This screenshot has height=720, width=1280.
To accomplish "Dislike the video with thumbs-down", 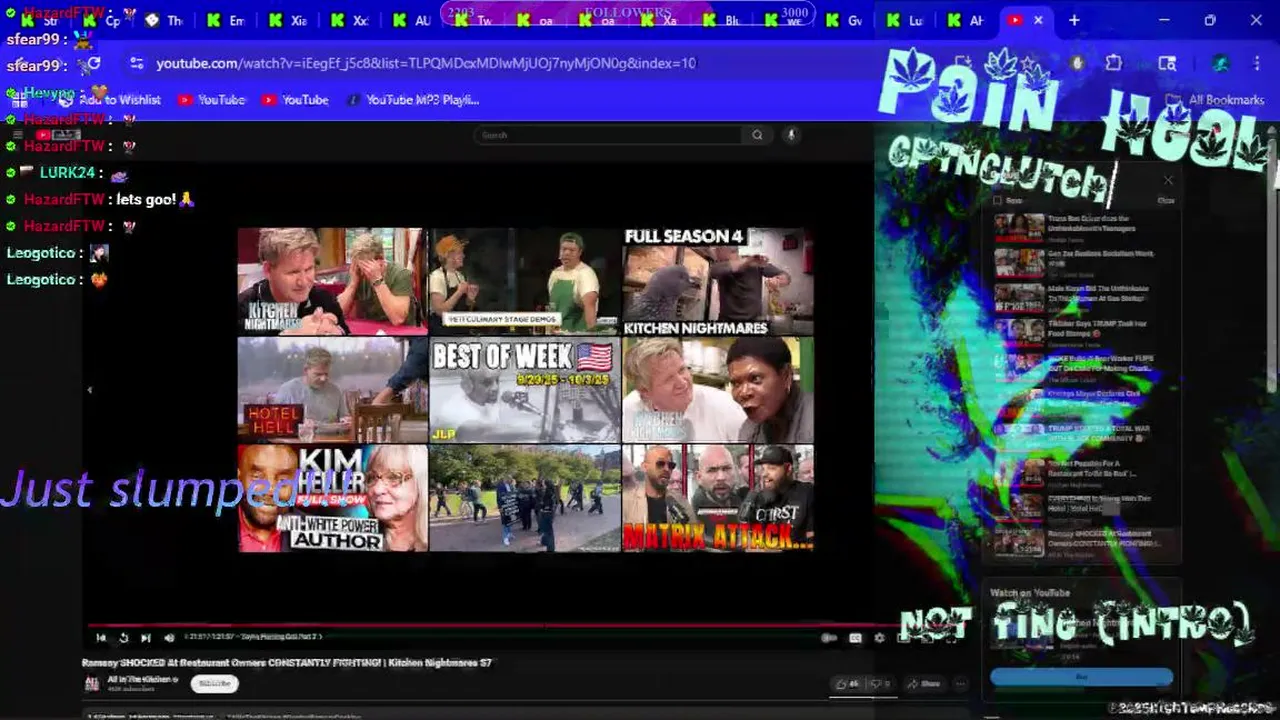I will pyautogui.click(x=880, y=684).
